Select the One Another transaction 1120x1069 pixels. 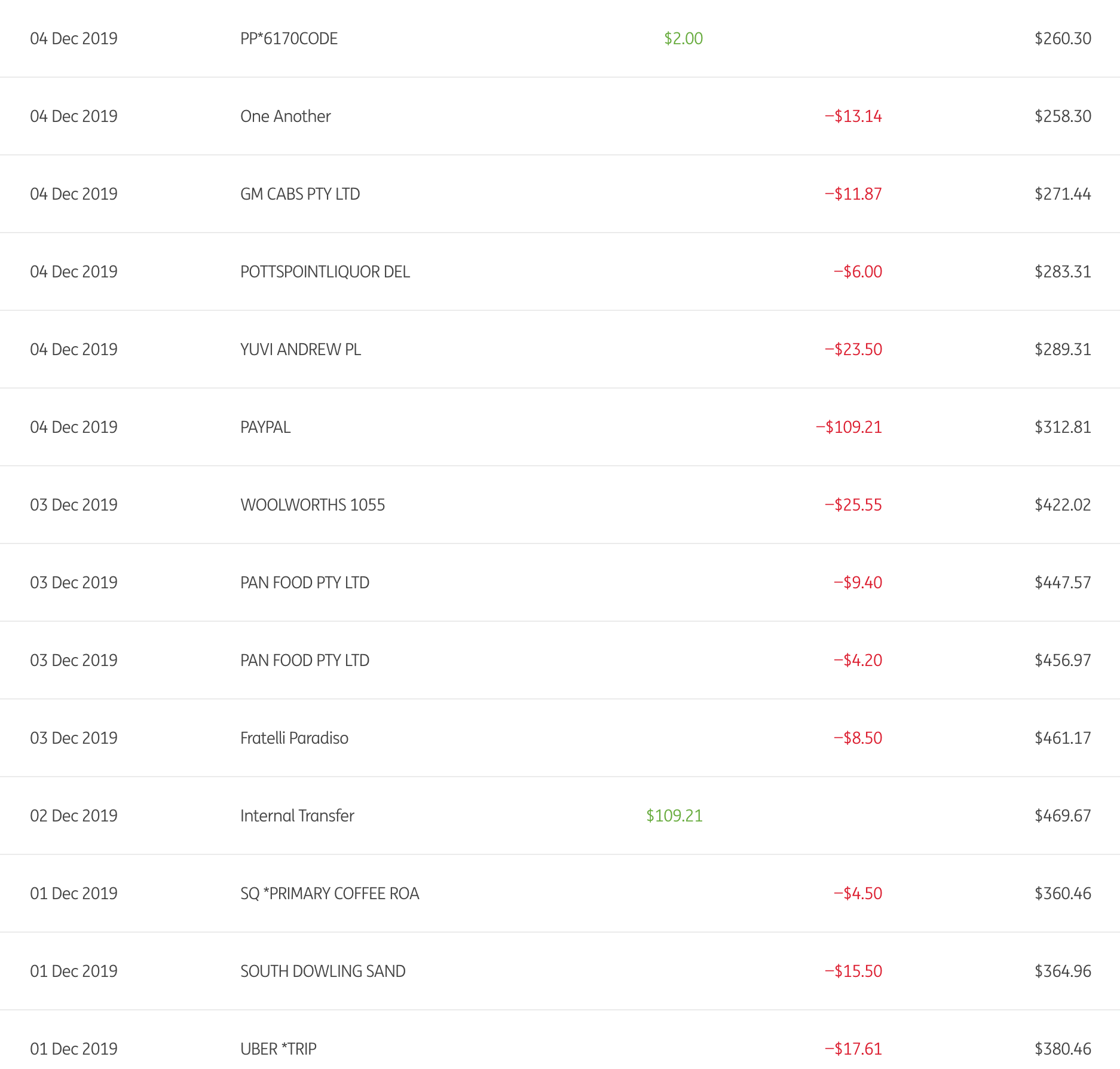coord(285,117)
